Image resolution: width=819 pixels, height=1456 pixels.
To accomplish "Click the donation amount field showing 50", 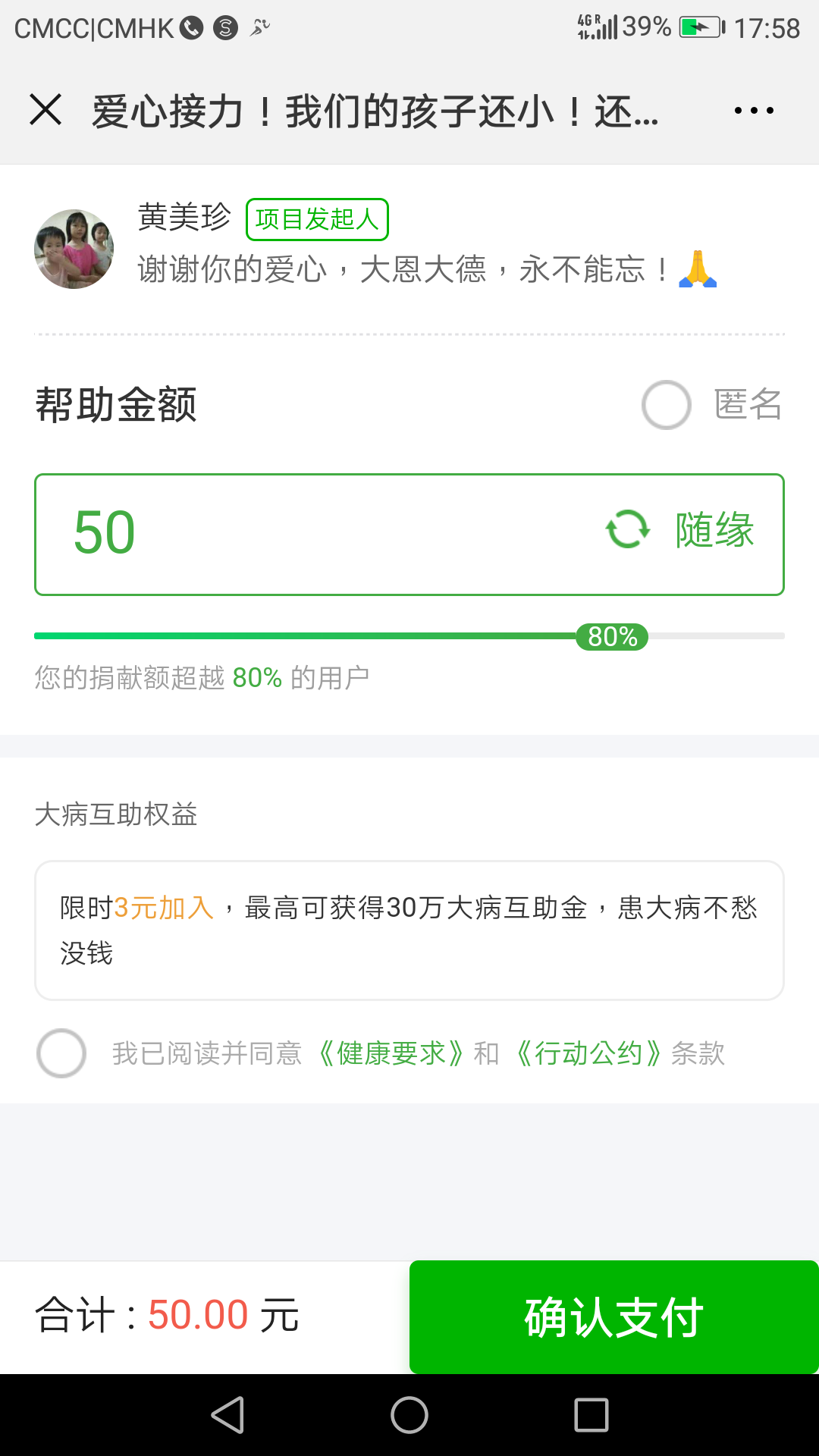I will click(x=303, y=534).
